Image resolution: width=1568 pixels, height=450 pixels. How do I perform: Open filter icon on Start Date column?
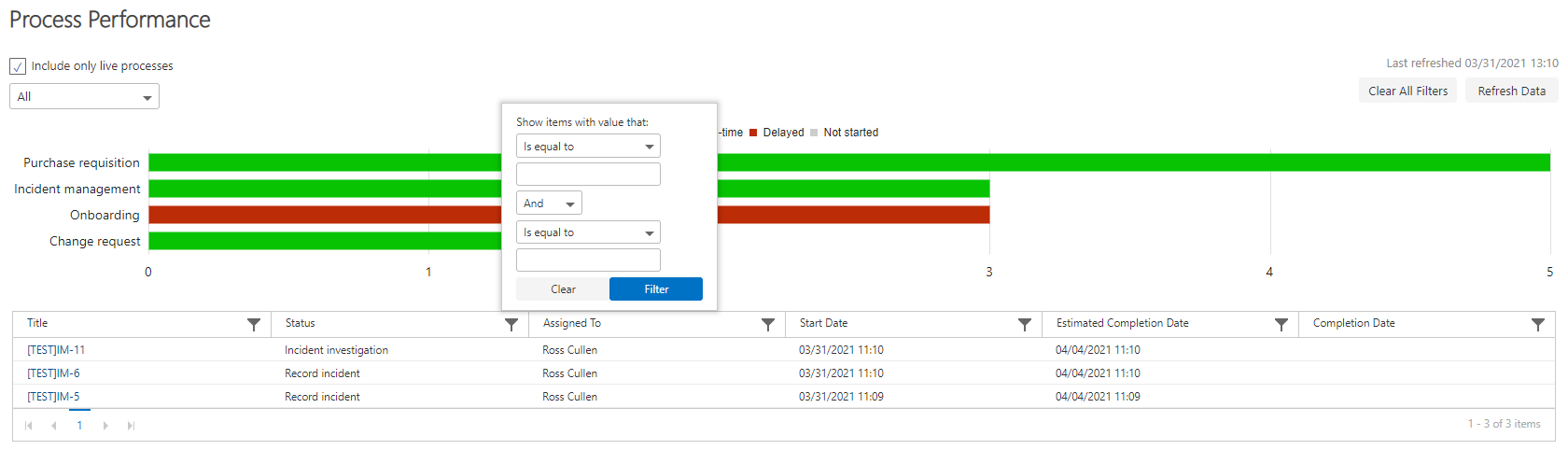1025,324
